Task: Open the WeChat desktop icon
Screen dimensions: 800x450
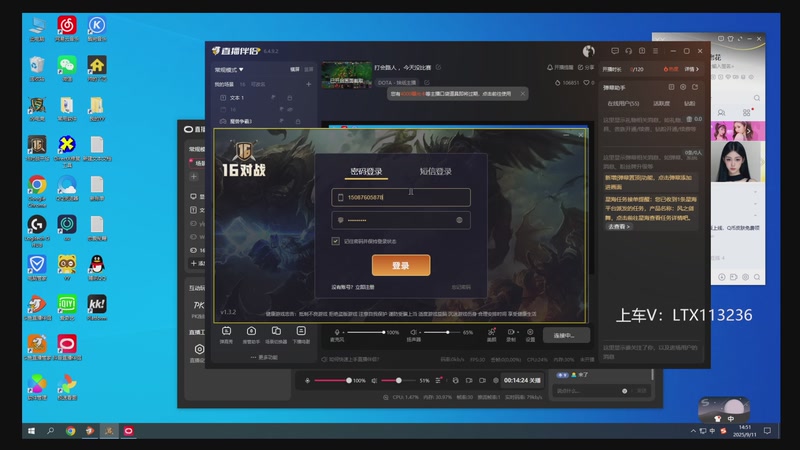Action: pyautogui.click(x=67, y=69)
